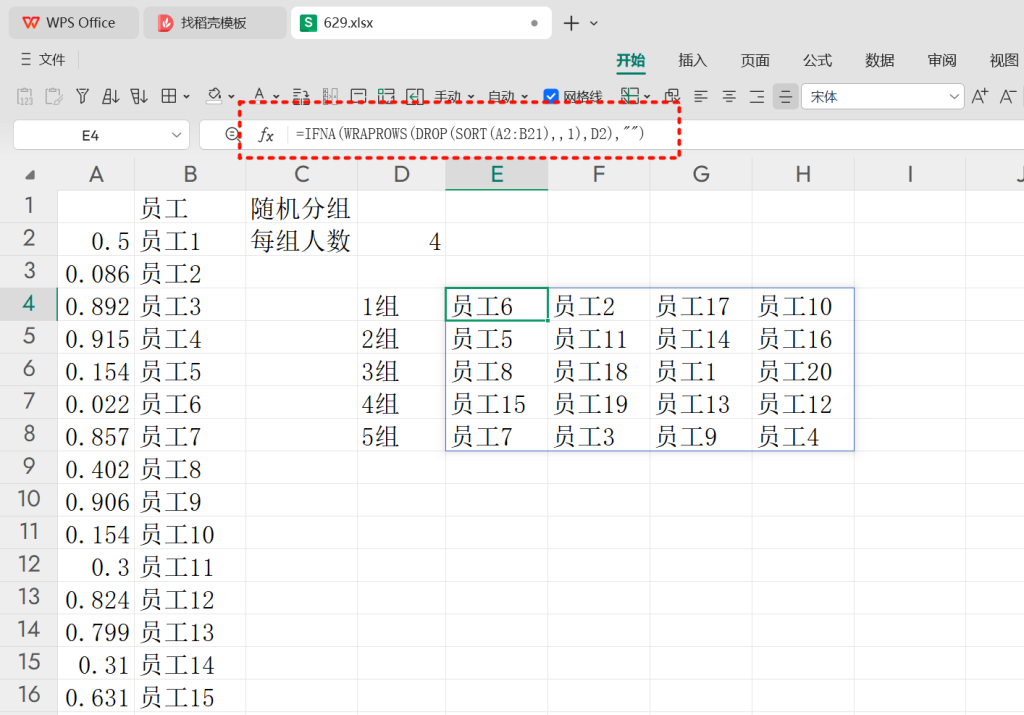Click the green arrow indent icon
The height and width of the screenshot is (715, 1024).
[x=415, y=97]
